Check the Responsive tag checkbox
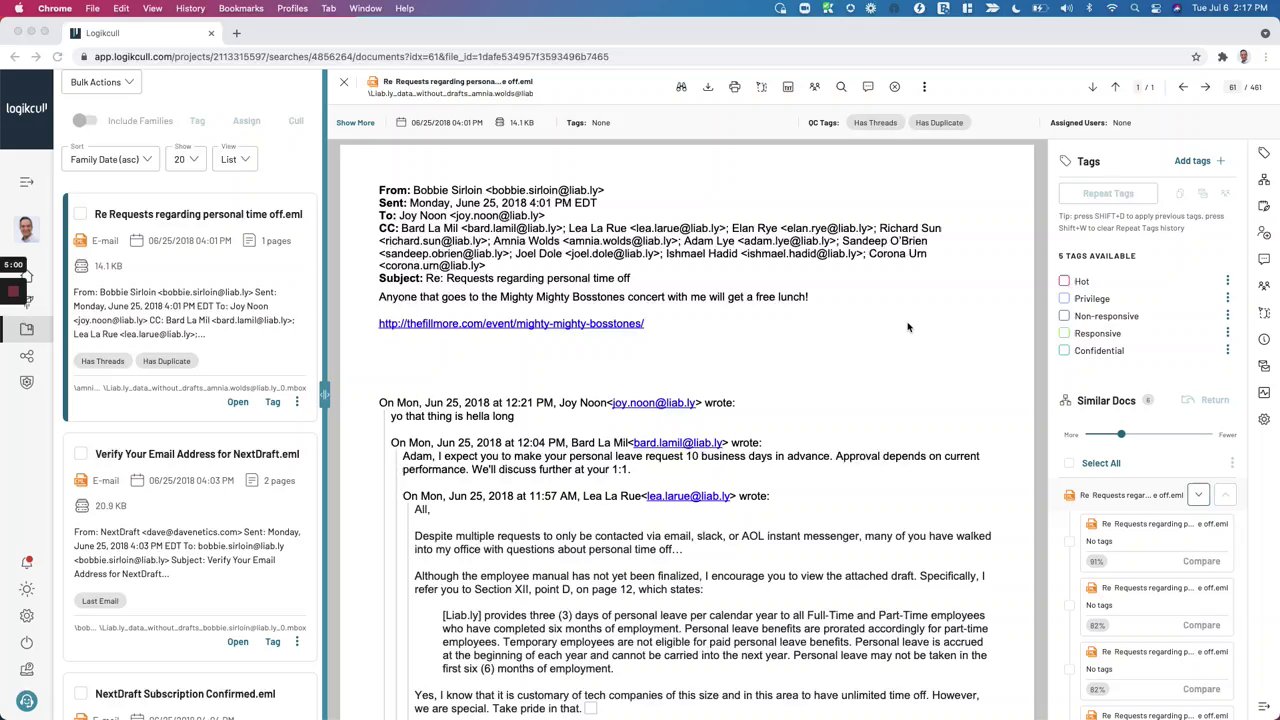The width and height of the screenshot is (1280, 720). 1064,333
